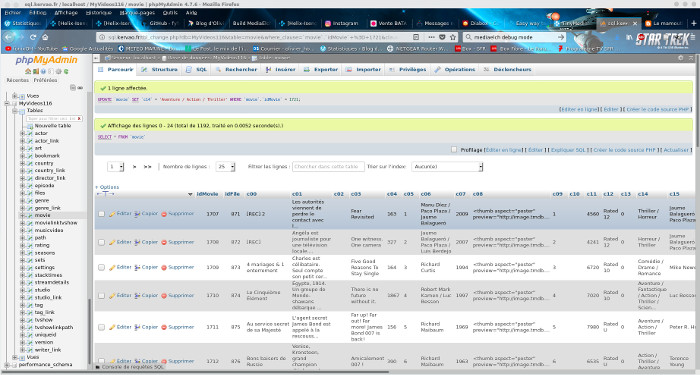Click the next page single arrow

pyautogui.click(x=134, y=167)
